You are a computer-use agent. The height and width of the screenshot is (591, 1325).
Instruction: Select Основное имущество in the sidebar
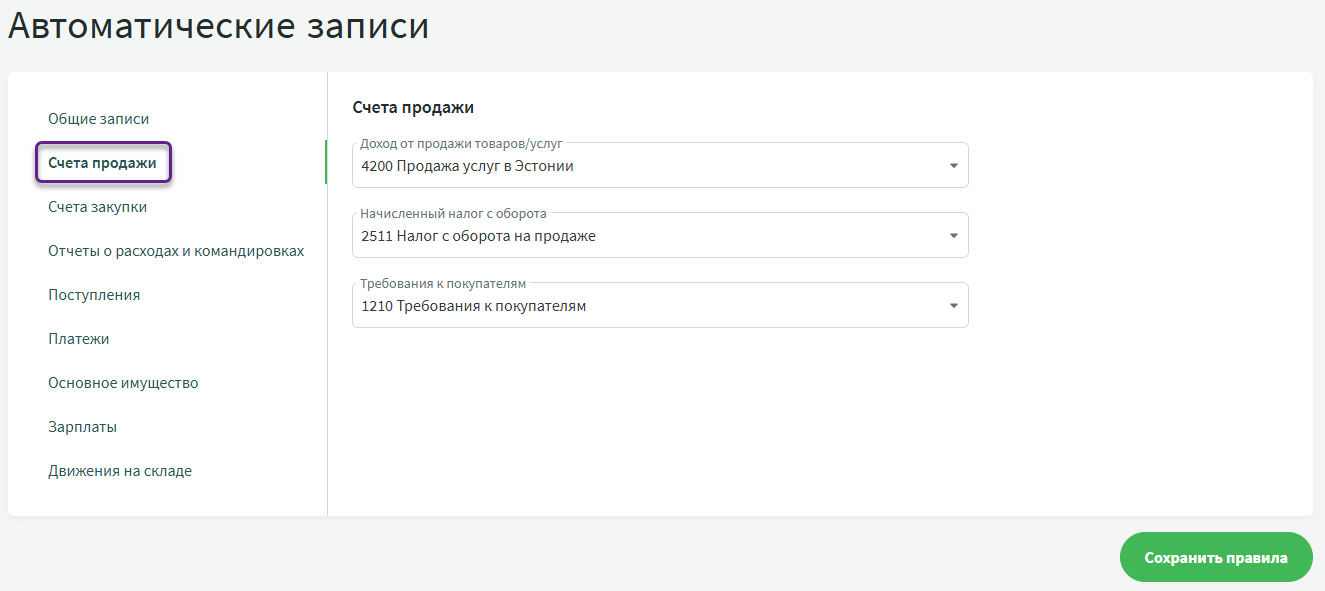pyautogui.click(x=123, y=383)
